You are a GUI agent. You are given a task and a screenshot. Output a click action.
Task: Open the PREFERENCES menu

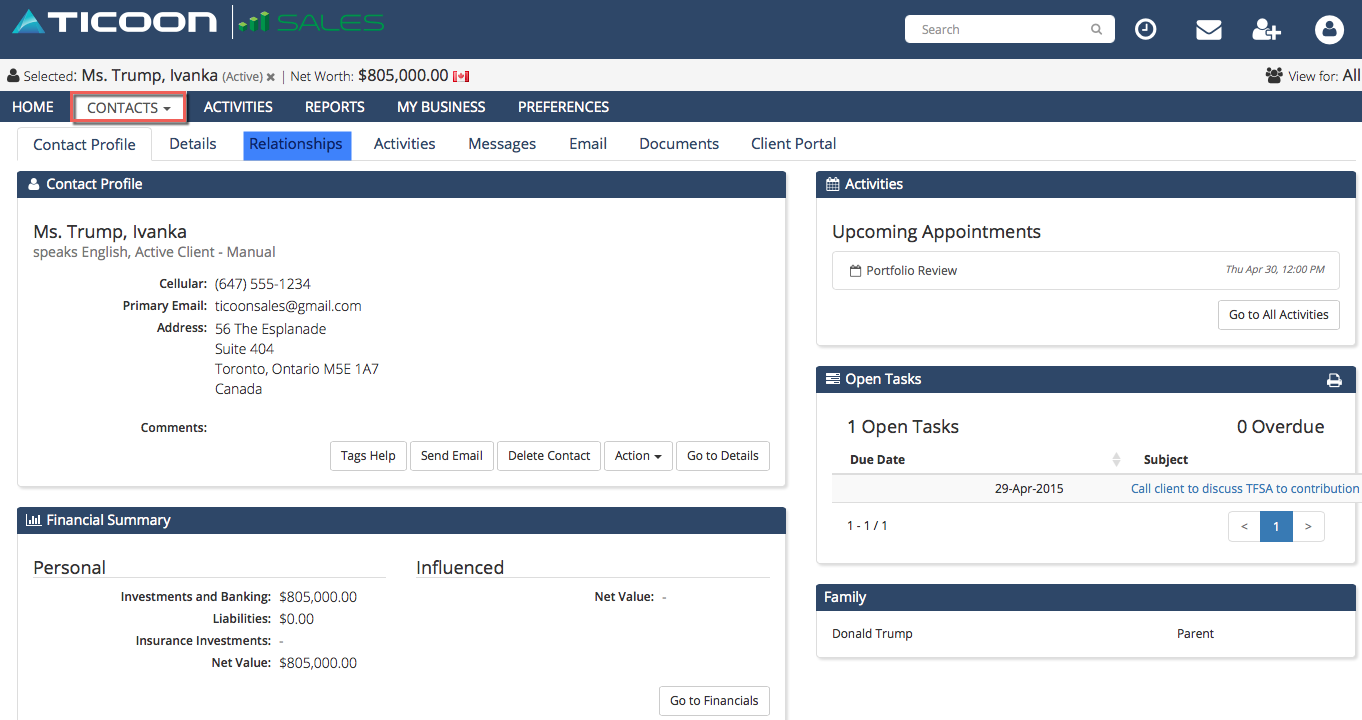click(563, 107)
